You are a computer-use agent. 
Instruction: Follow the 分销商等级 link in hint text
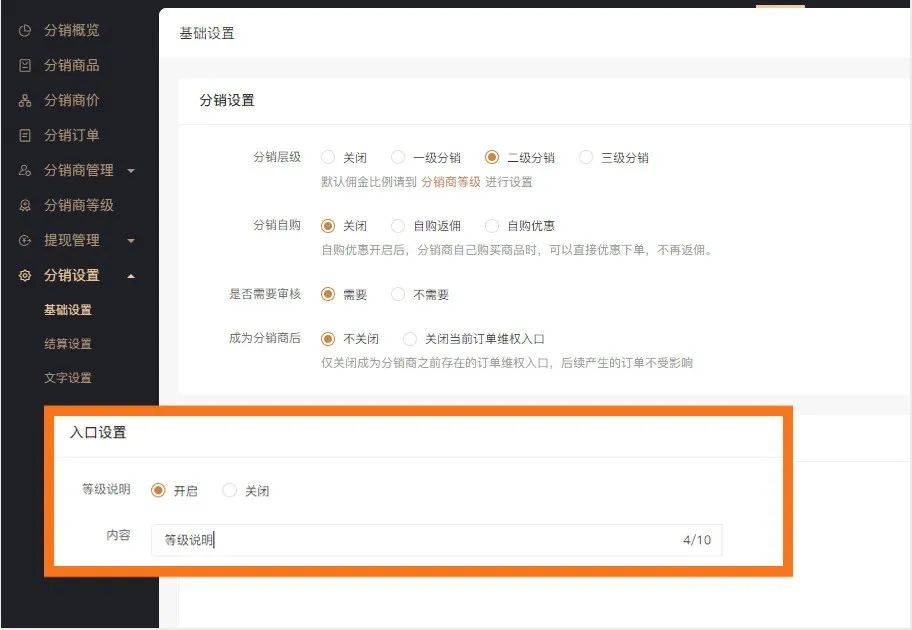(451, 182)
